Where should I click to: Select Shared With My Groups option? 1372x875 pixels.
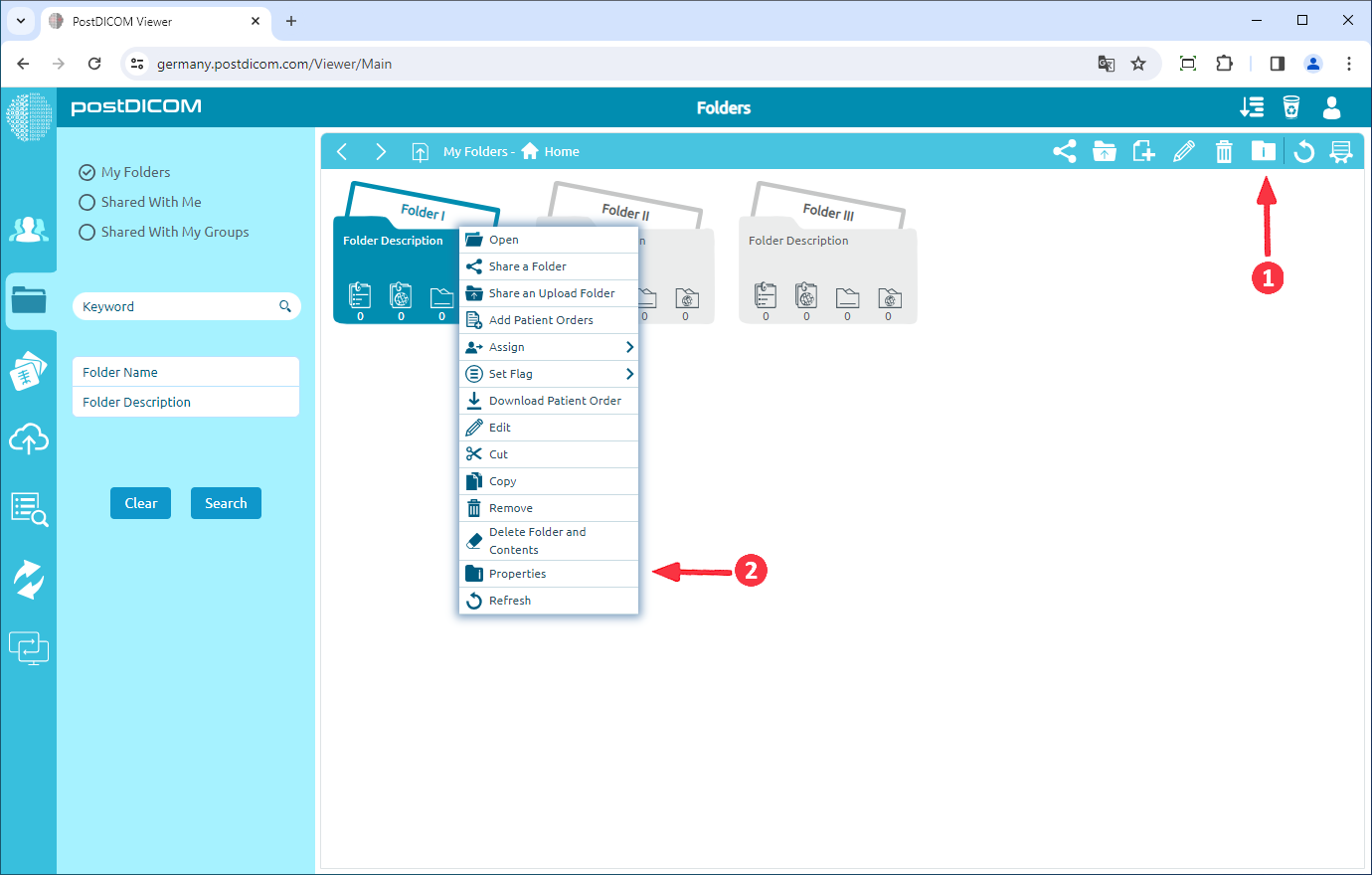87,232
